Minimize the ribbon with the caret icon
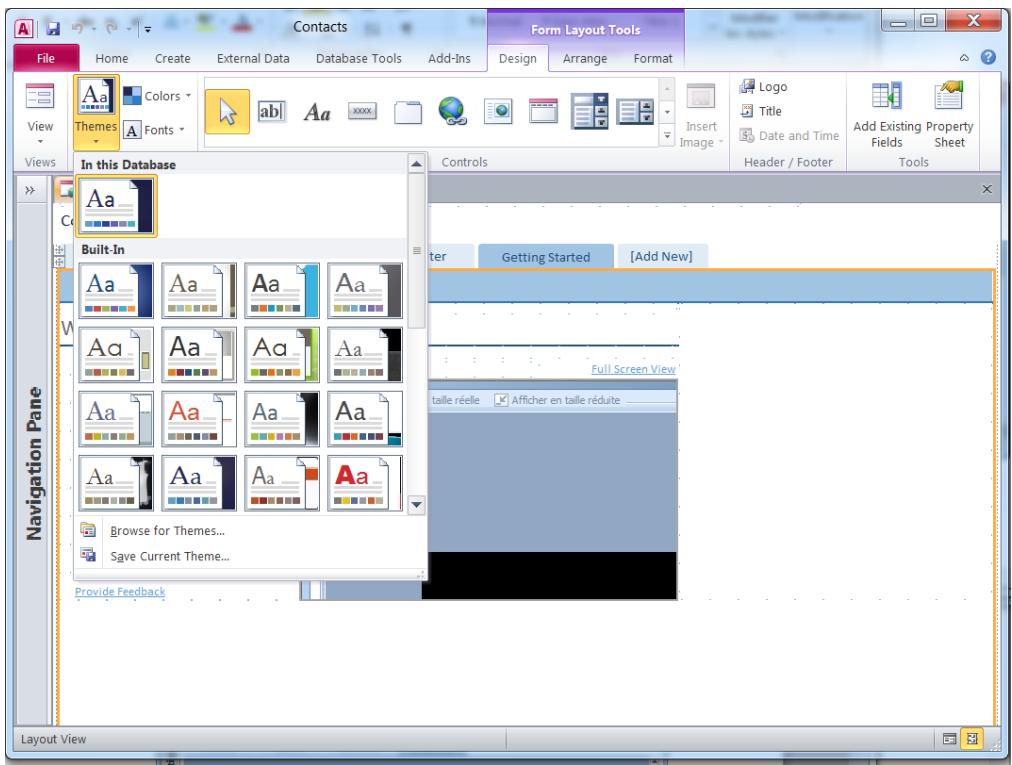The width and height of the screenshot is (1012, 765). pyautogui.click(x=964, y=58)
